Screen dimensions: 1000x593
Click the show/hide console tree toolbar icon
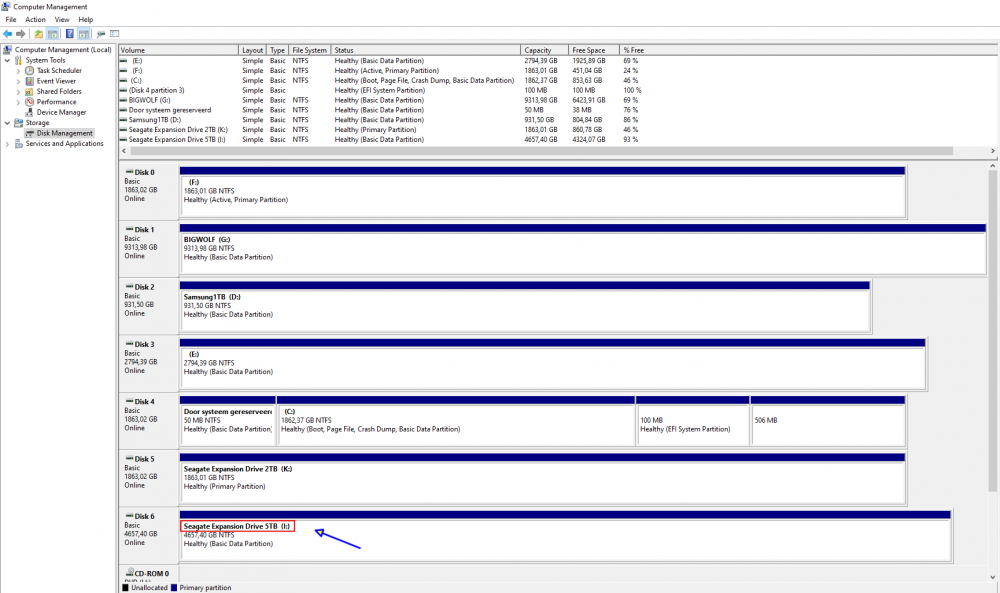click(x=51, y=34)
